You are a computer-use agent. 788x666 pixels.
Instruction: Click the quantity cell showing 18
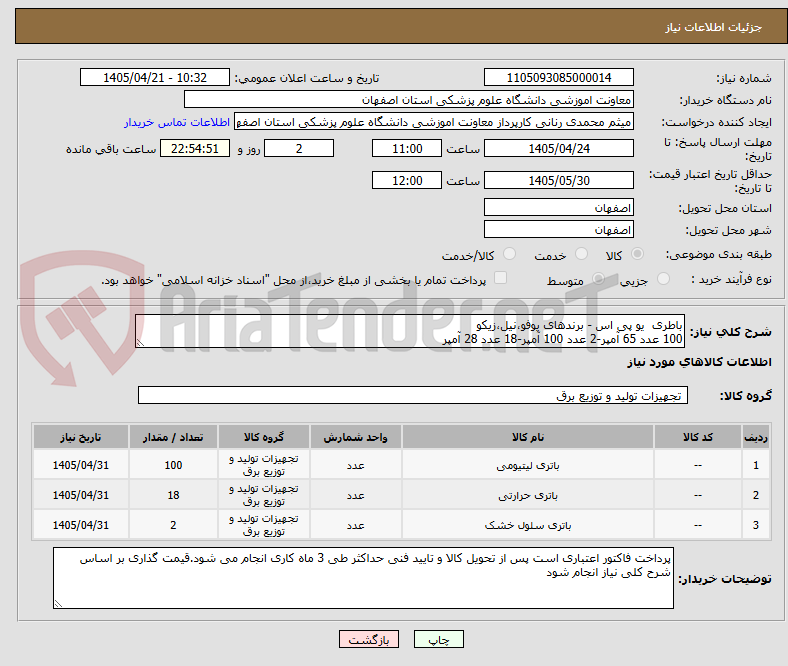click(173, 495)
